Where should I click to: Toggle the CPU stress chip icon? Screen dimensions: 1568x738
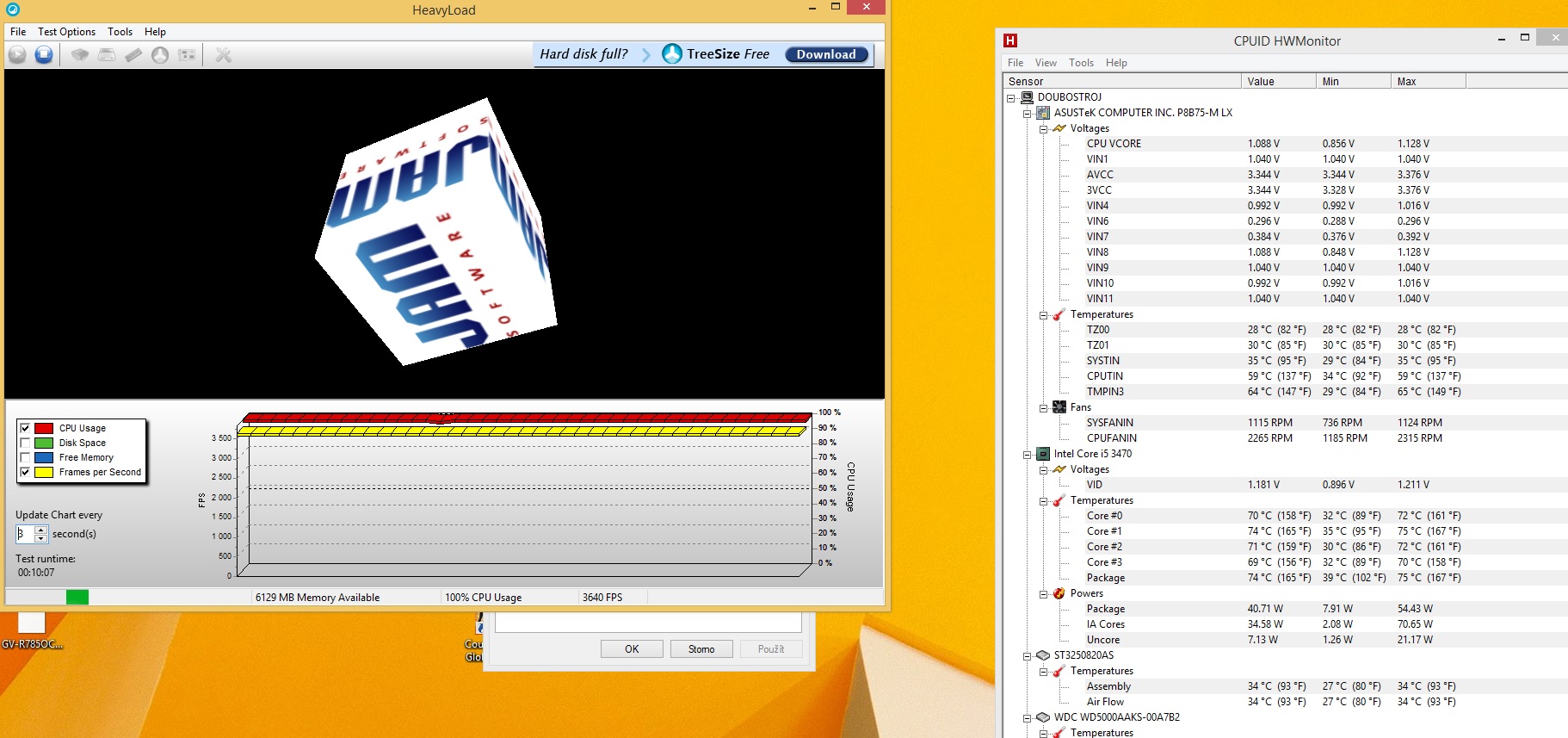tap(80, 55)
